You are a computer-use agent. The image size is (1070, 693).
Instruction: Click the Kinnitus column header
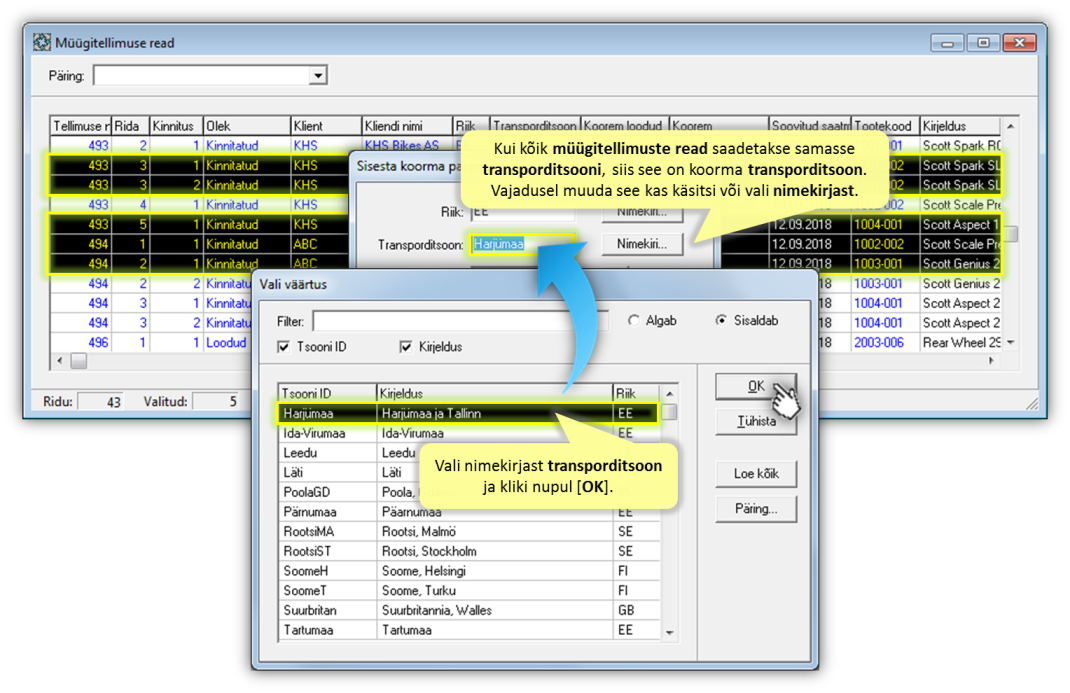point(177,126)
